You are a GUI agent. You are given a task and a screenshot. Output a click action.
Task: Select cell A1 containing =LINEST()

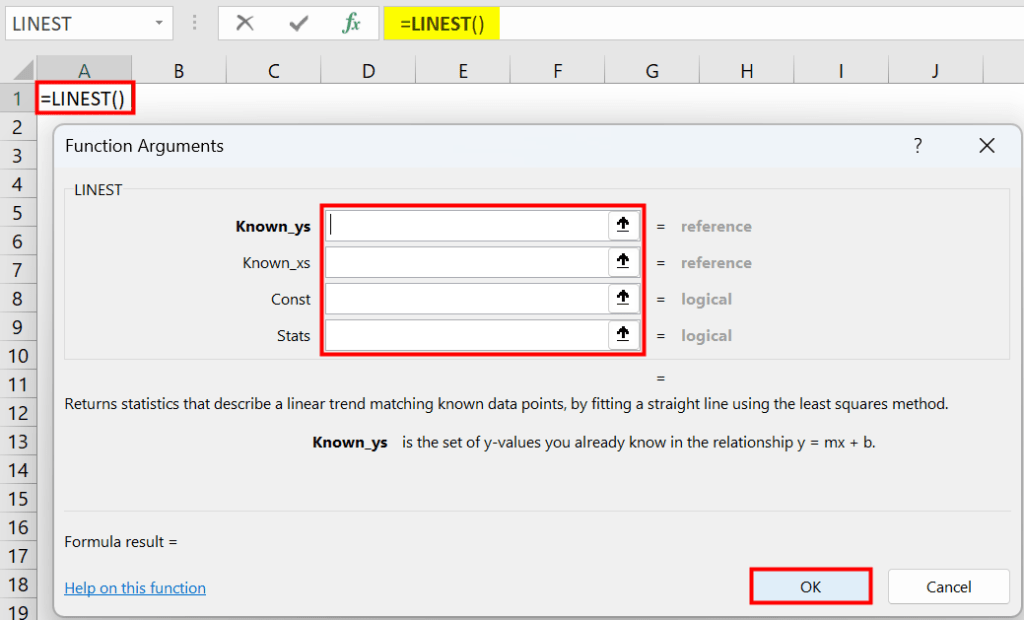point(84,98)
